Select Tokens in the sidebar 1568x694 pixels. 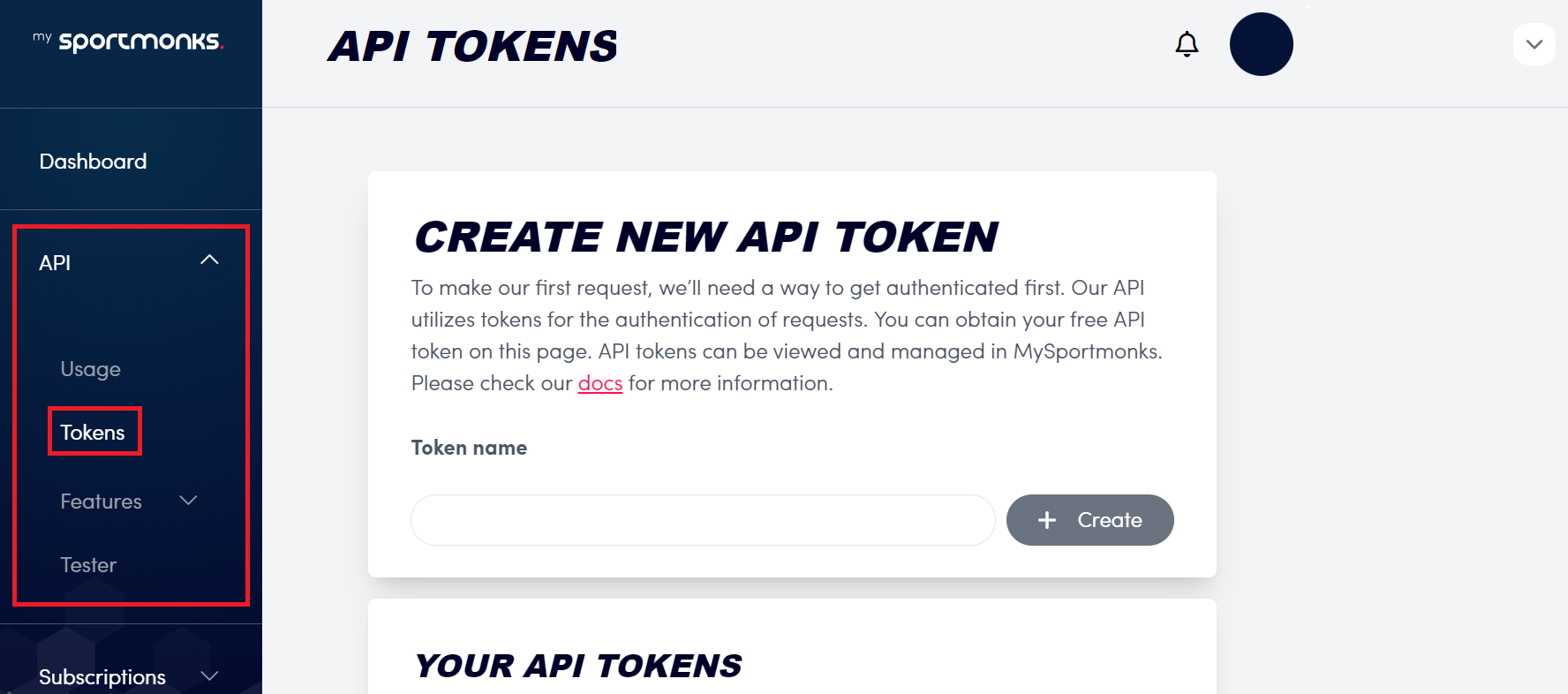click(x=93, y=433)
